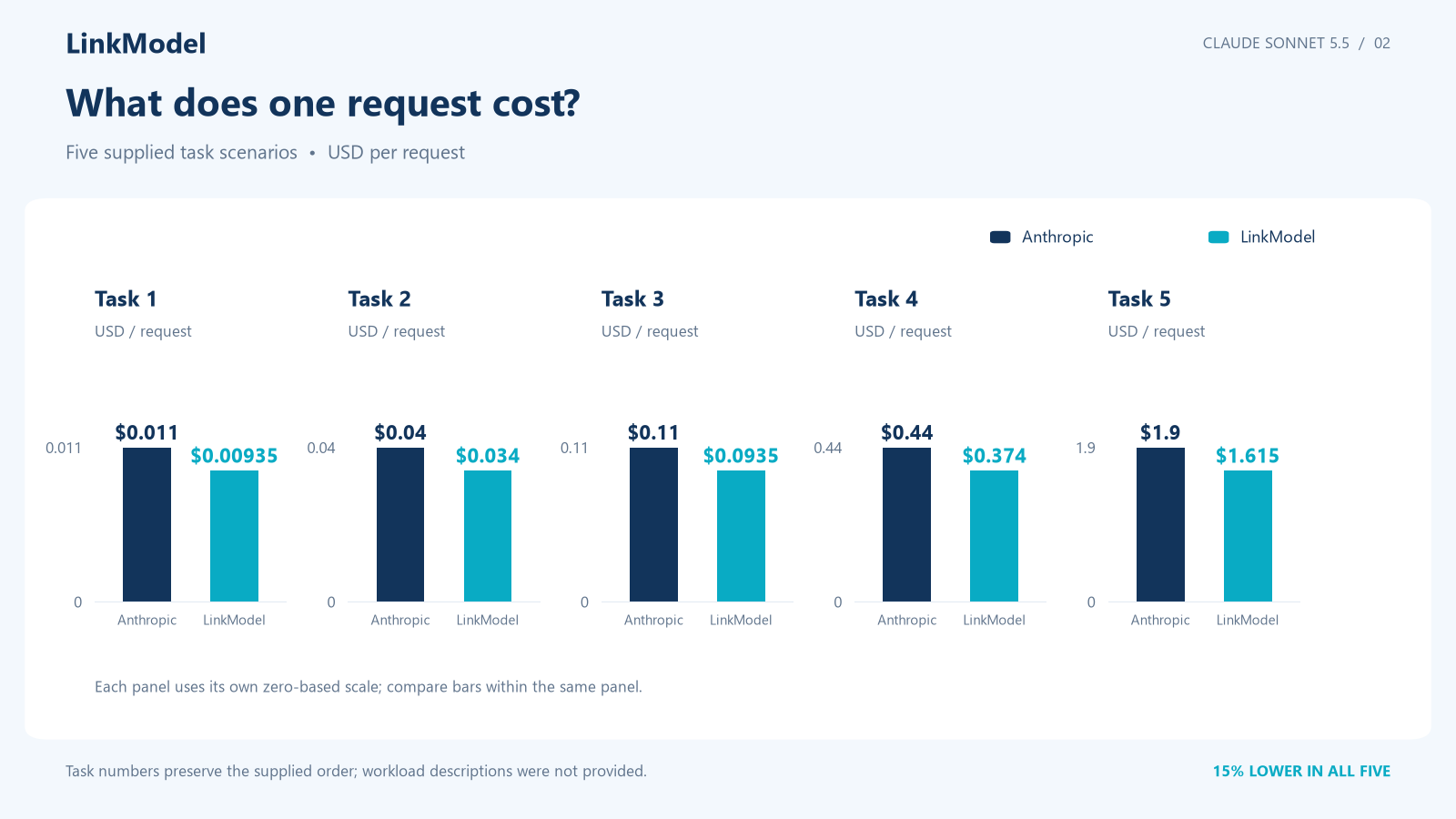Click the Anthropic legend label
The width and height of the screenshot is (1456, 819).
tap(1057, 238)
